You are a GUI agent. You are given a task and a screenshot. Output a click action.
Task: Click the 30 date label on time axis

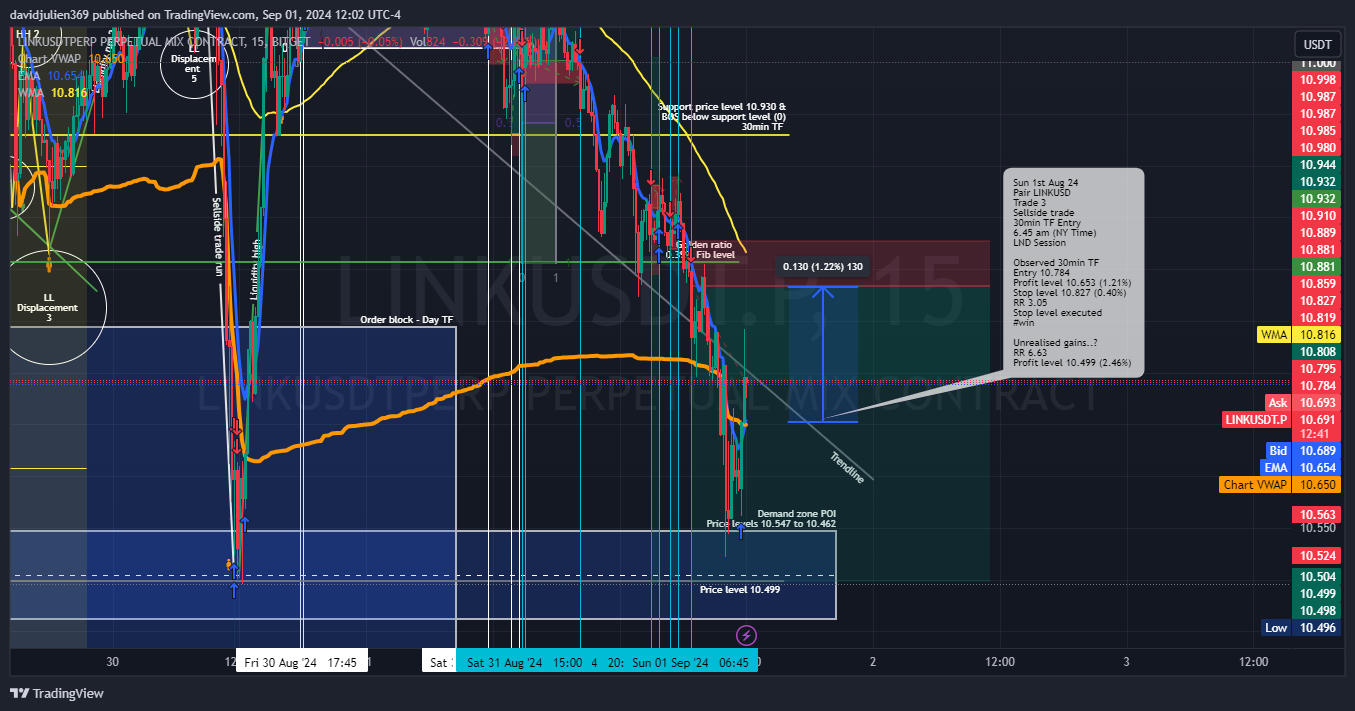pos(113,662)
